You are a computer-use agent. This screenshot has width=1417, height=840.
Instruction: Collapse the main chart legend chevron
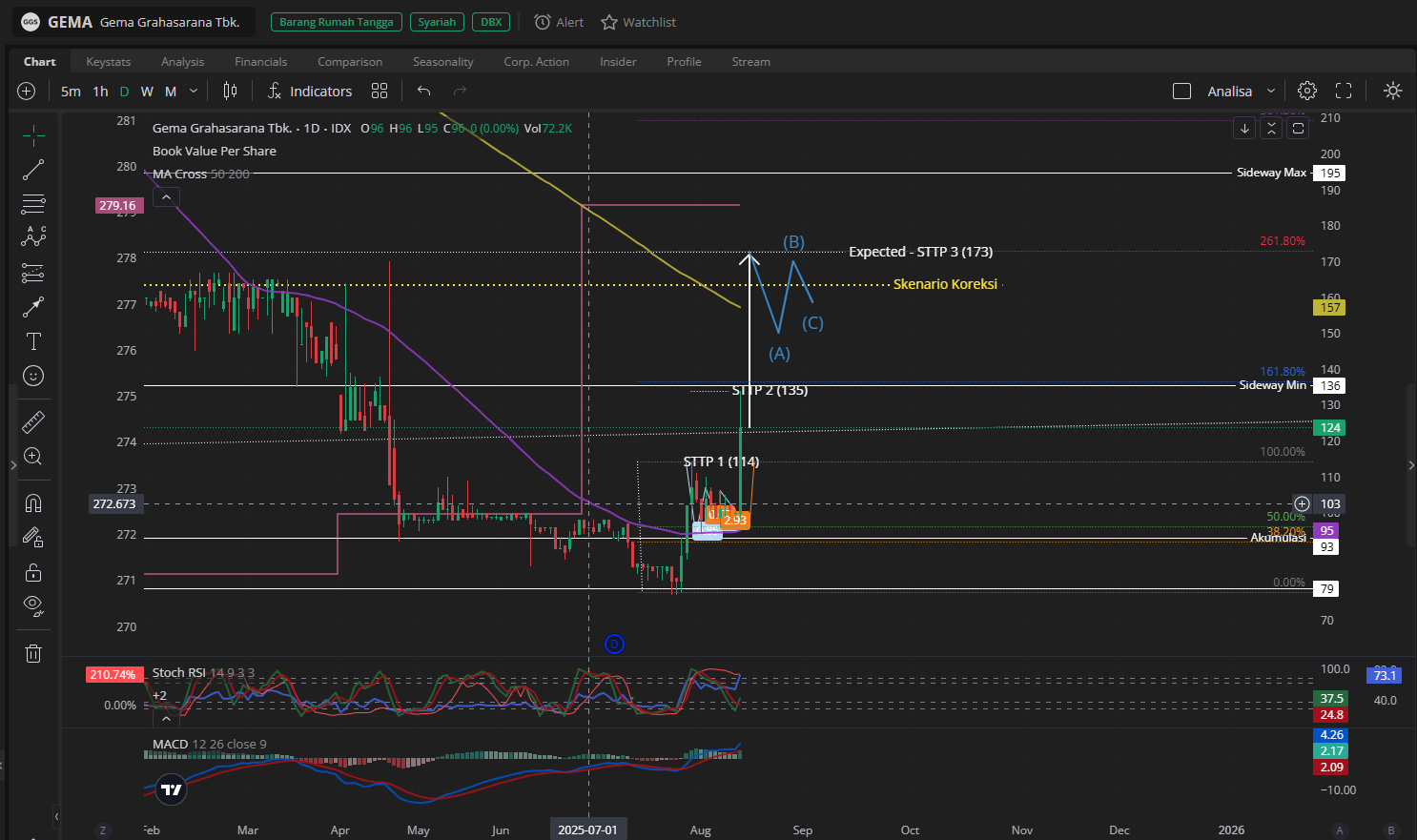(166, 197)
